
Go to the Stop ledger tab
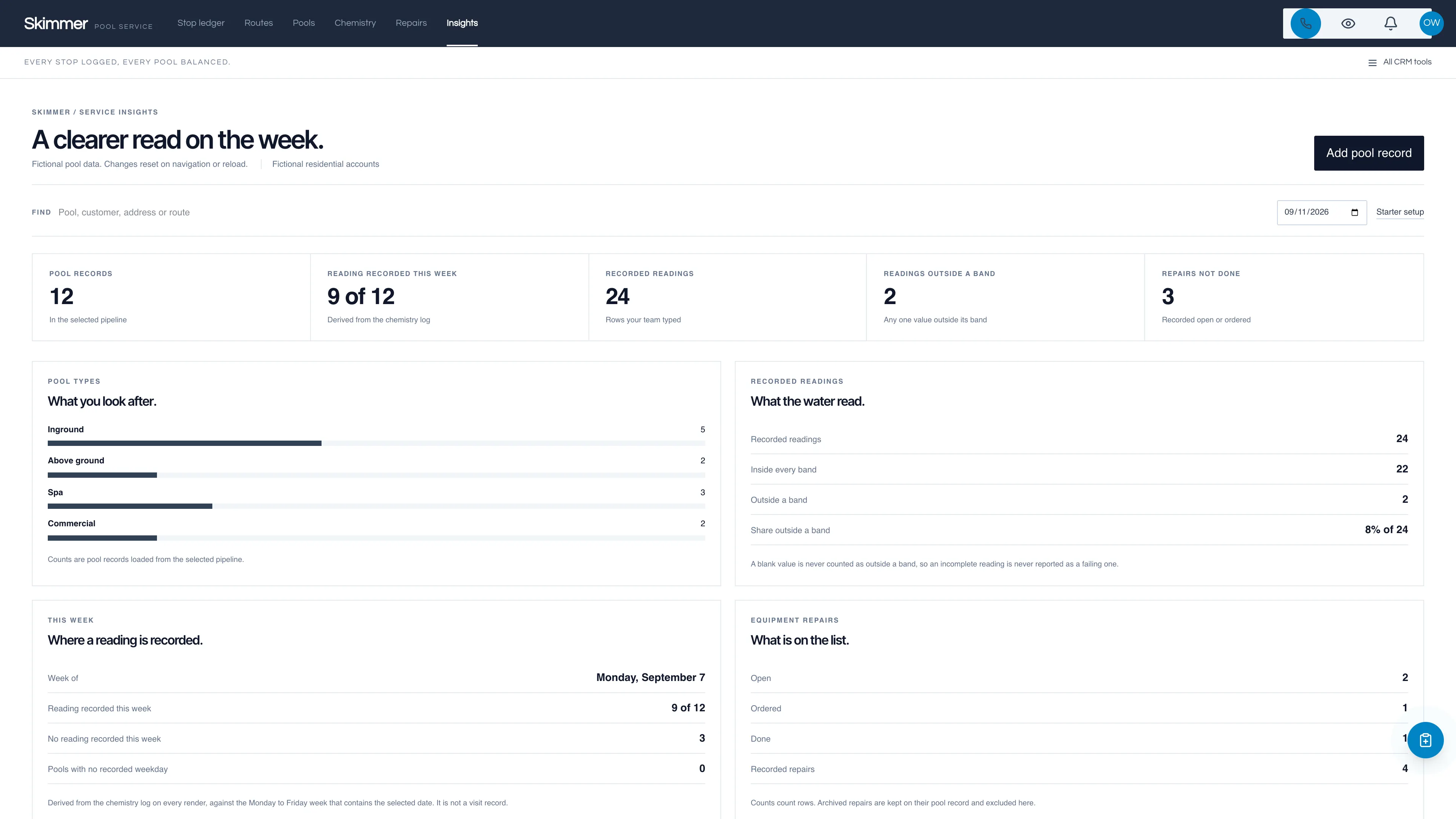[201, 23]
